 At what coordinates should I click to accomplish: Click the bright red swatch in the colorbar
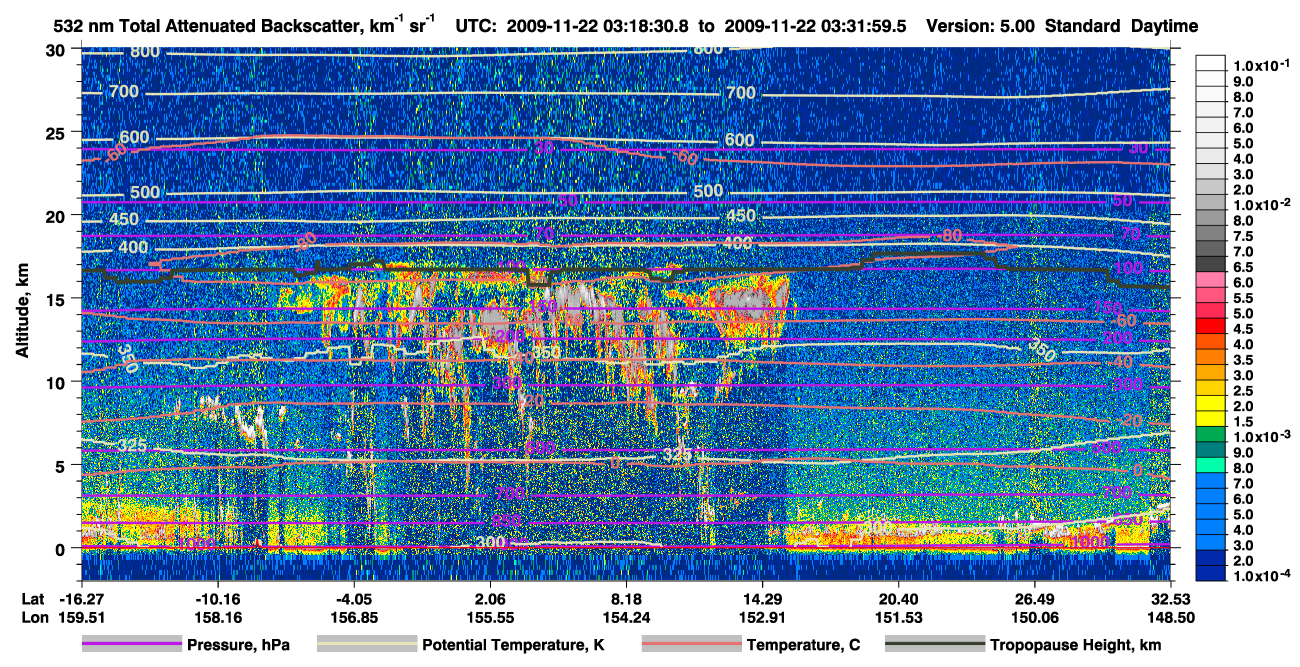click(1212, 327)
